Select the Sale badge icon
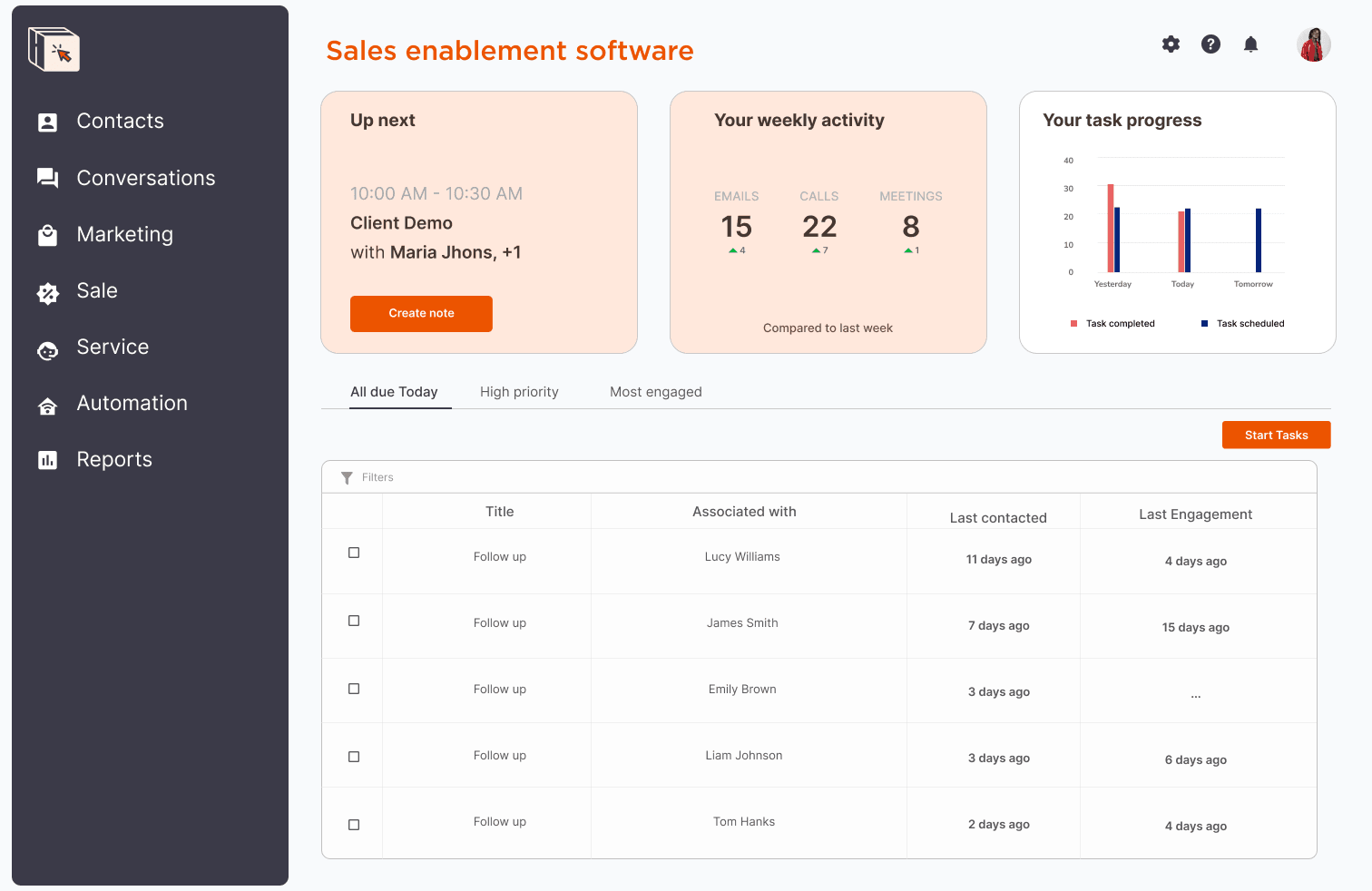The height and width of the screenshot is (891, 1372). click(48, 291)
